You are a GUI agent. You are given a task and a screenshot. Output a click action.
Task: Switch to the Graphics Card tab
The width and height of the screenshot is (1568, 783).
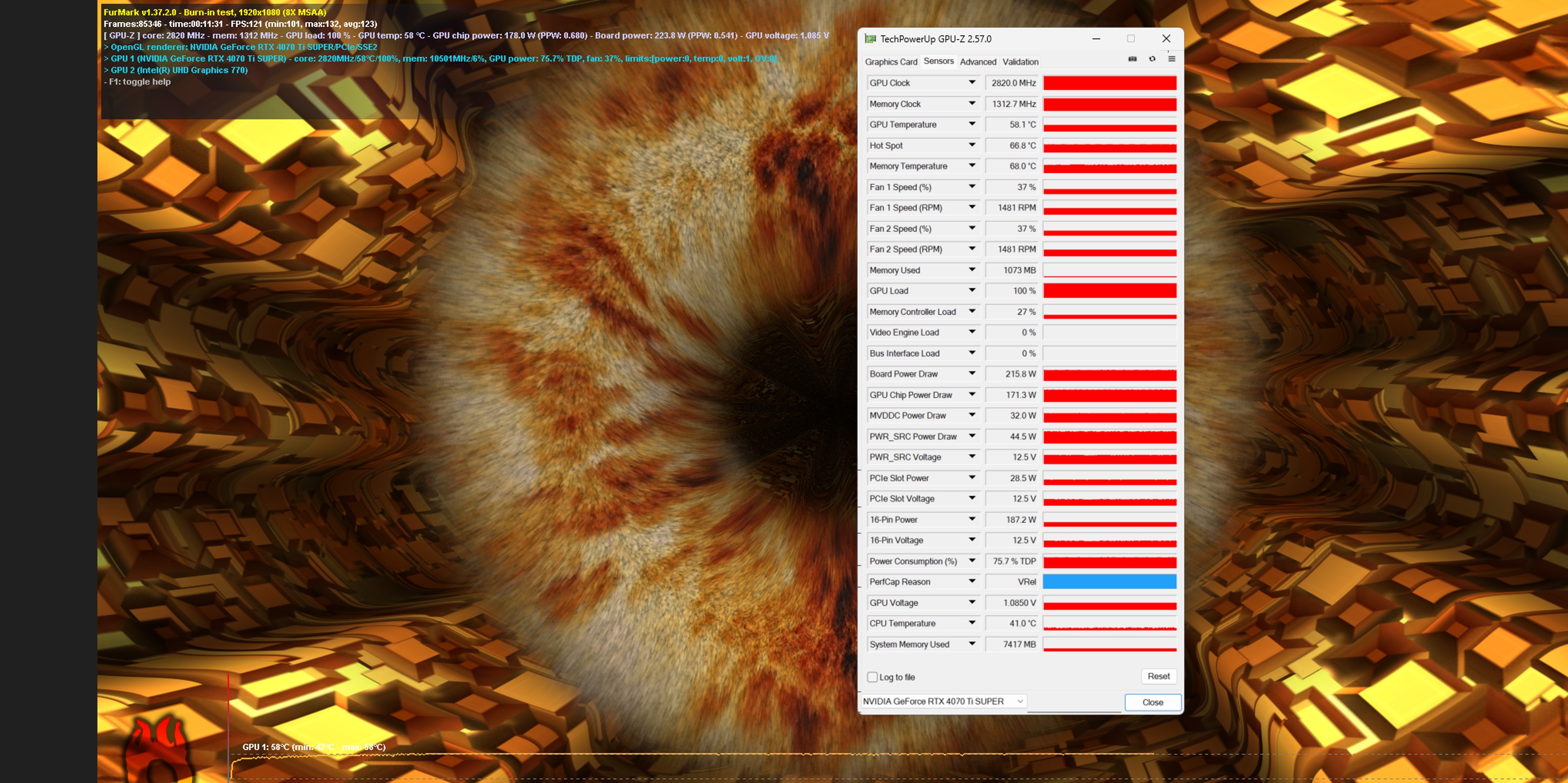tap(891, 61)
